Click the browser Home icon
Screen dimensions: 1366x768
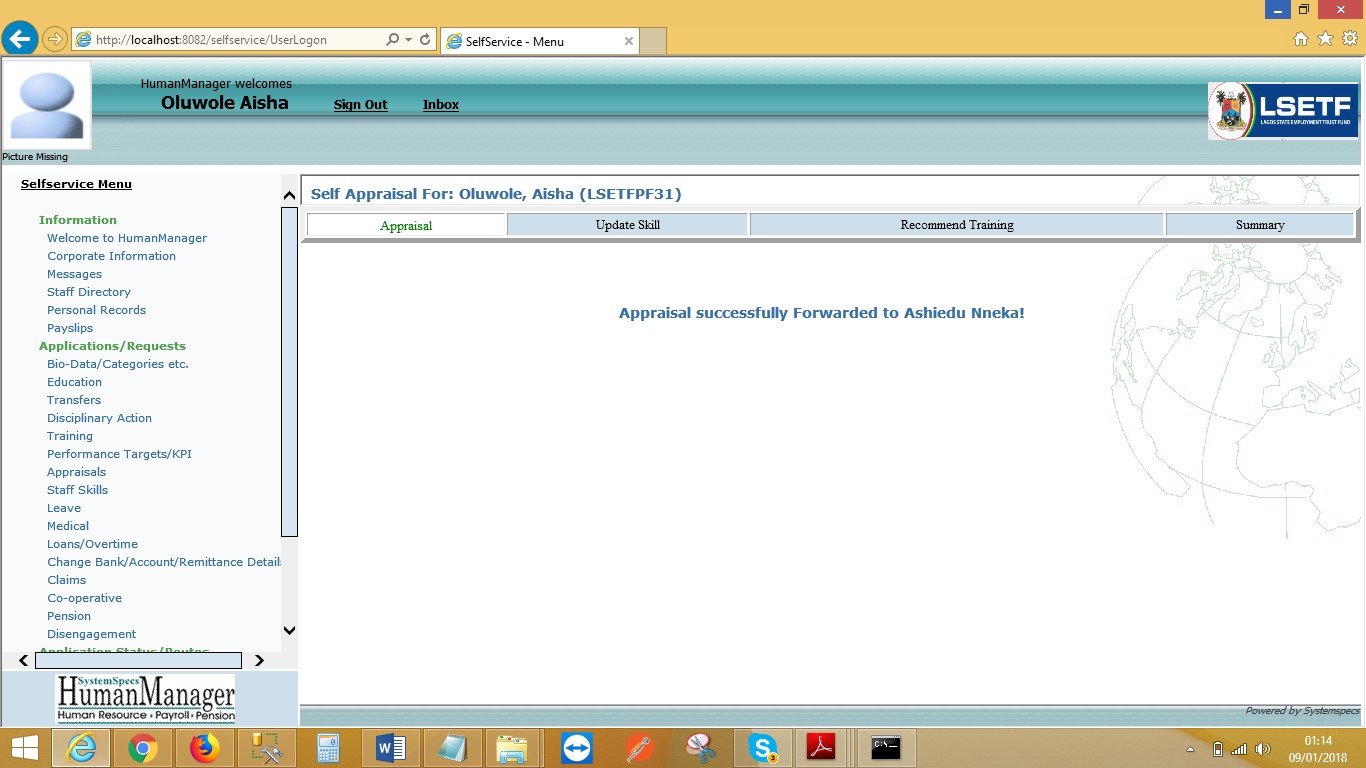pyautogui.click(x=1301, y=39)
